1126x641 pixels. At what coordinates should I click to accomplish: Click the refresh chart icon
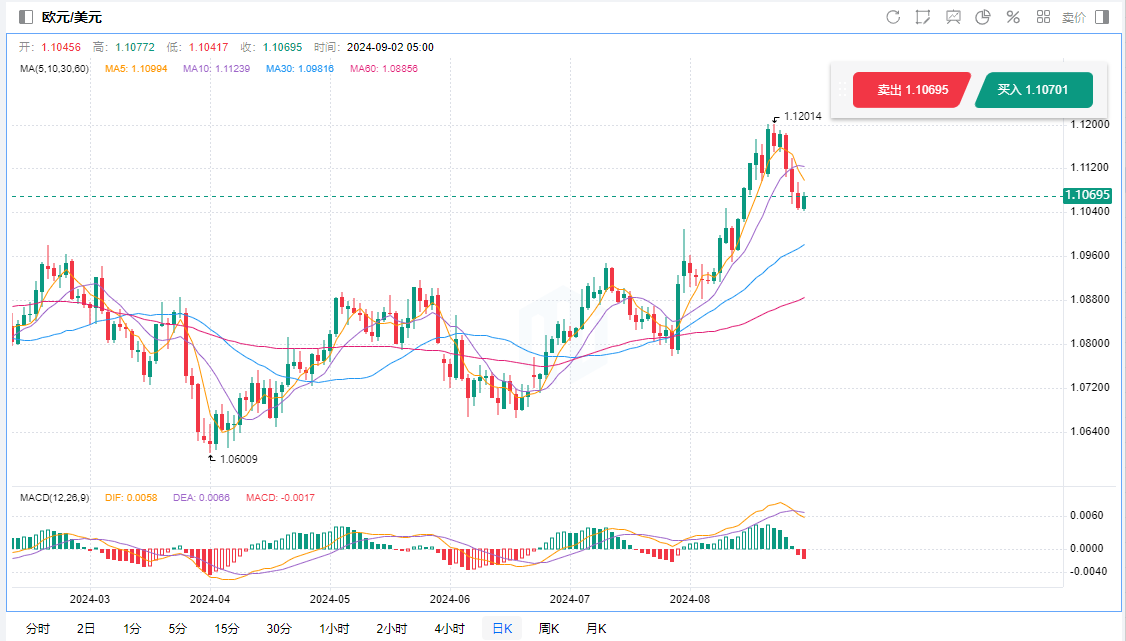coord(893,17)
